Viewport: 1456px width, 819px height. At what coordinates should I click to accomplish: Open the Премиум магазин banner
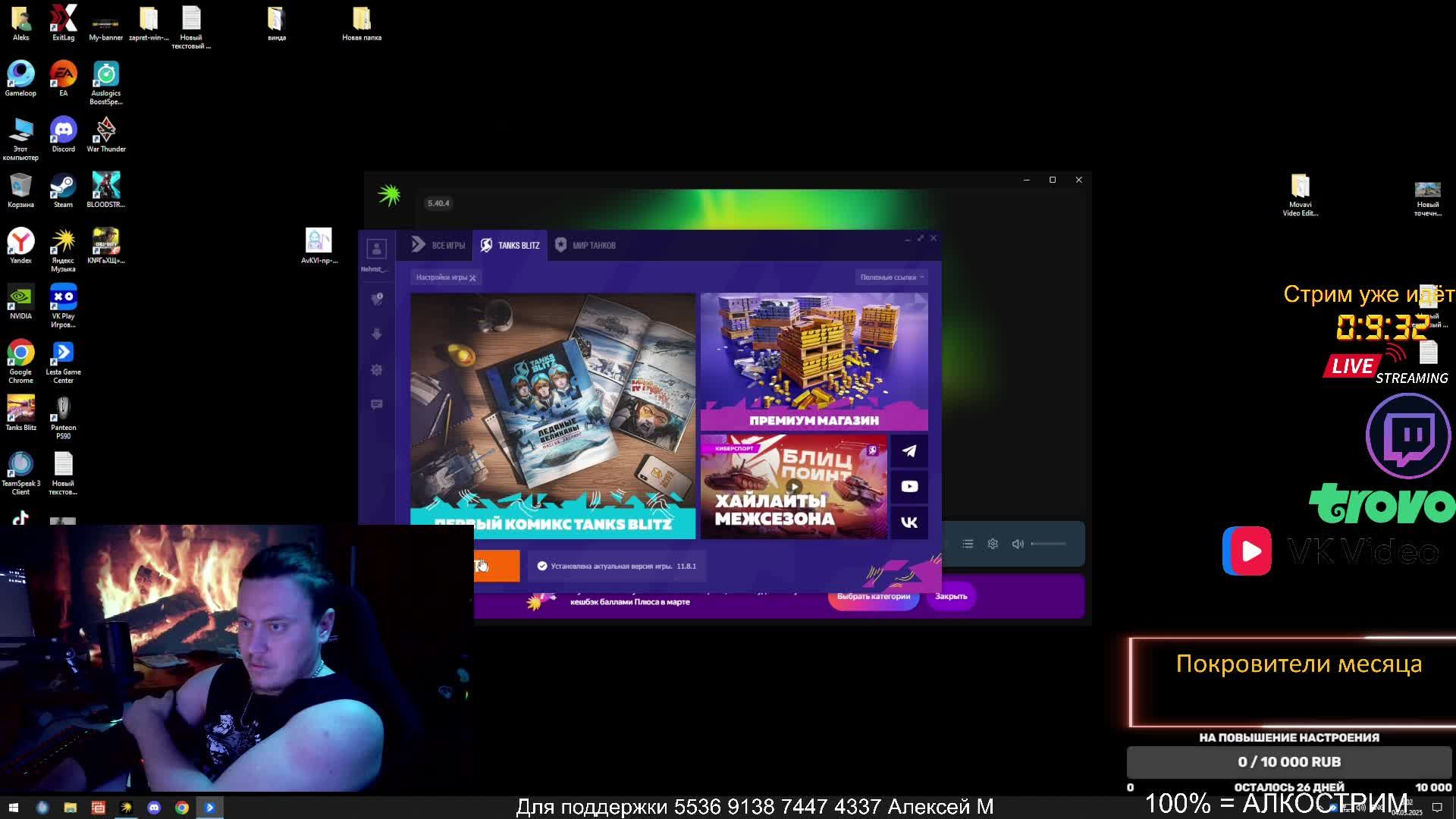pyautogui.click(x=814, y=362)
